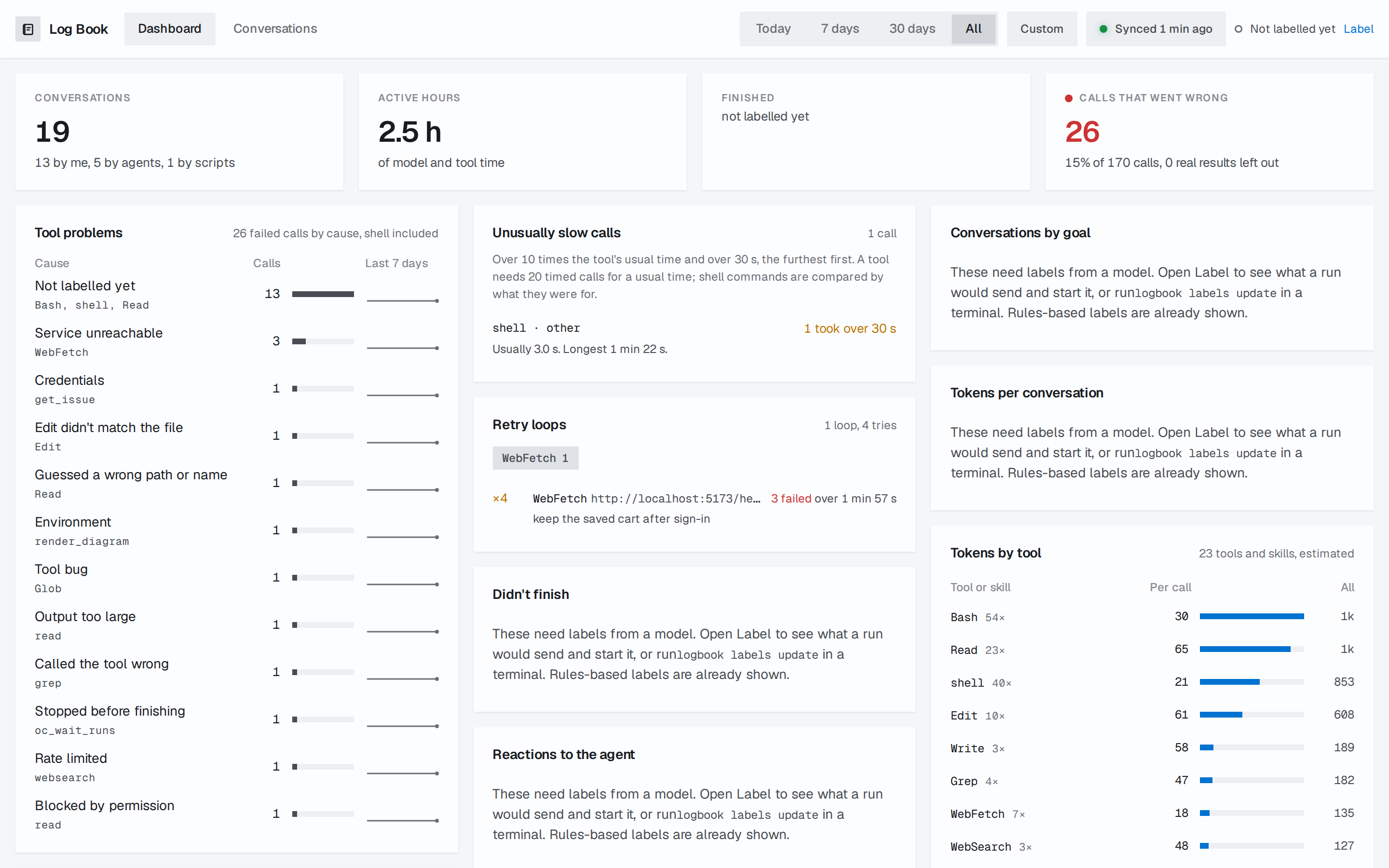This screenshot has height=868, width=1389.
Task: Open the Custom date range
Action: pos(1041,29)
